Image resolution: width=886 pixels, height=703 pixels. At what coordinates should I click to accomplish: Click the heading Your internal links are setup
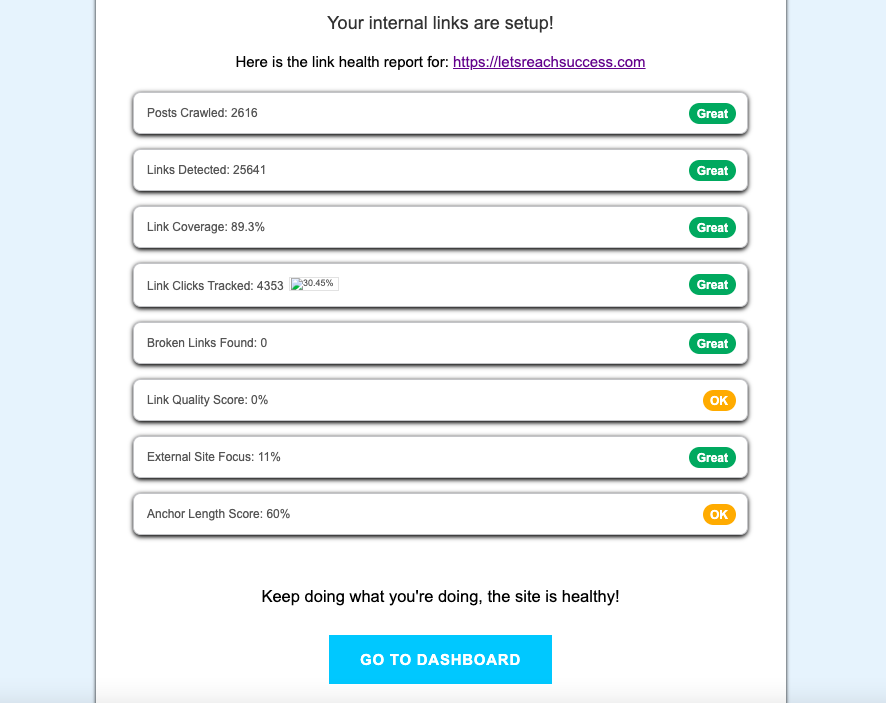(x=440, y=22)
